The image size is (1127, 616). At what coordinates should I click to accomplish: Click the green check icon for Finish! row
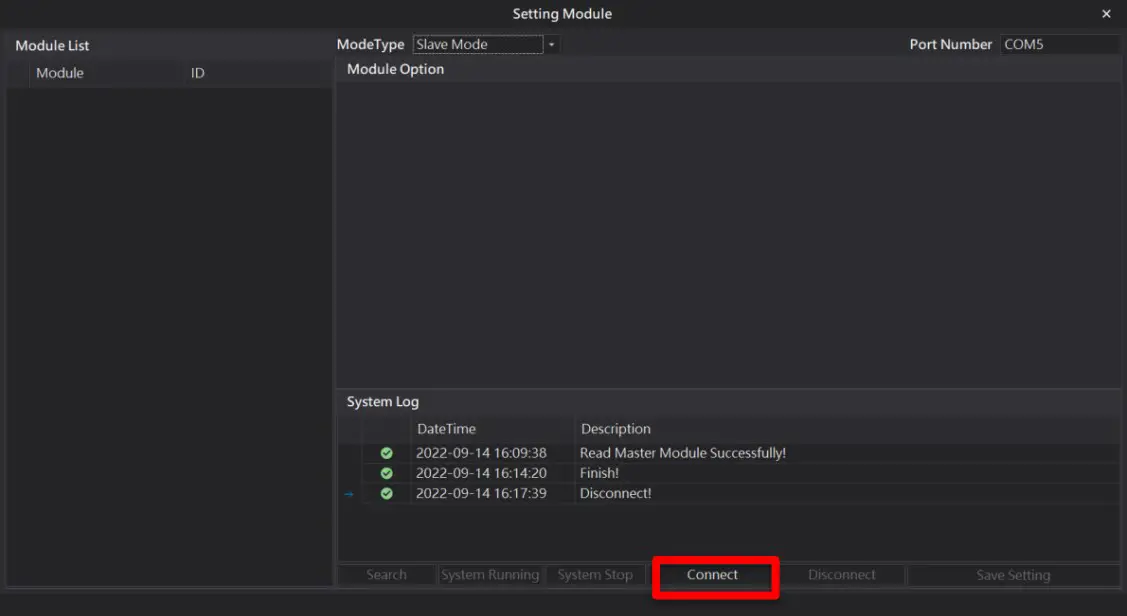coord(387,474)
